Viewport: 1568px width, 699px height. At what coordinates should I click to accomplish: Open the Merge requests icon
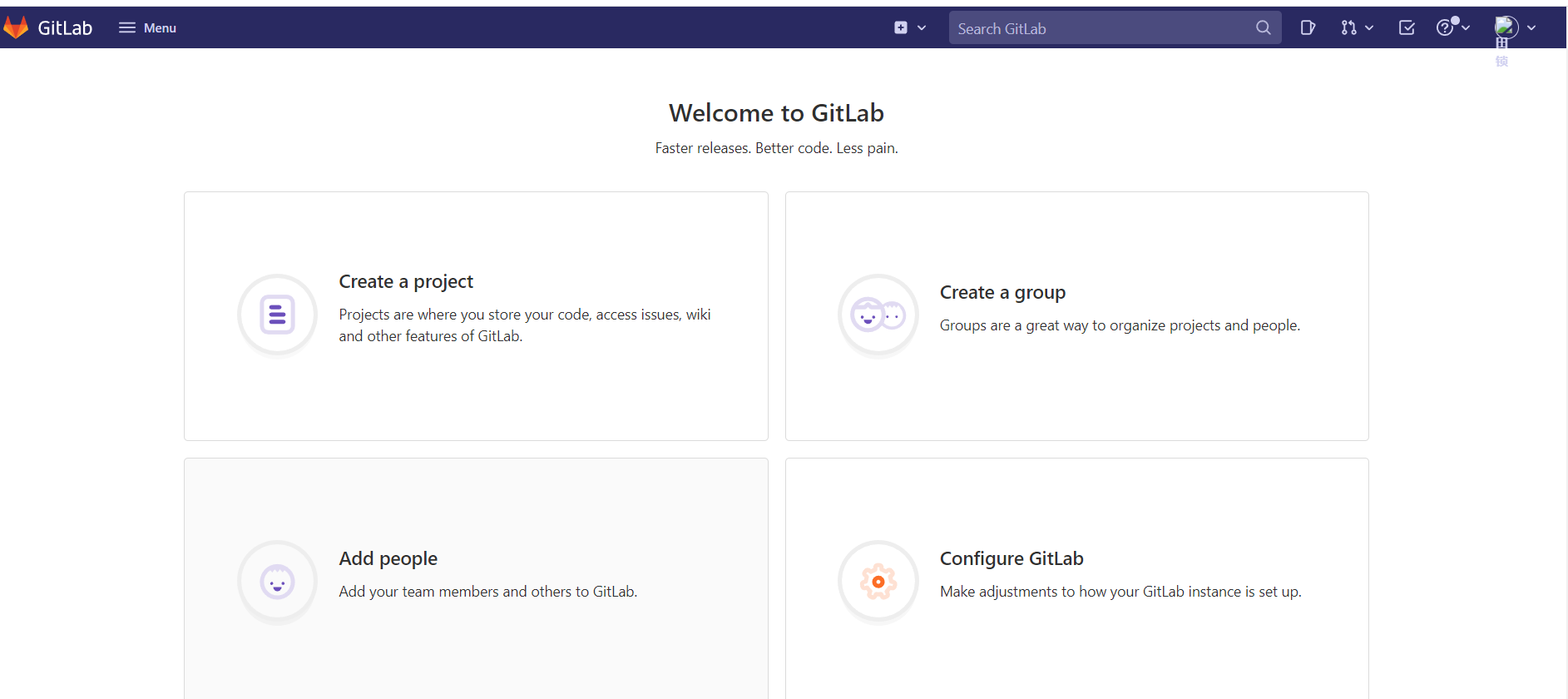pos(1348,27)
